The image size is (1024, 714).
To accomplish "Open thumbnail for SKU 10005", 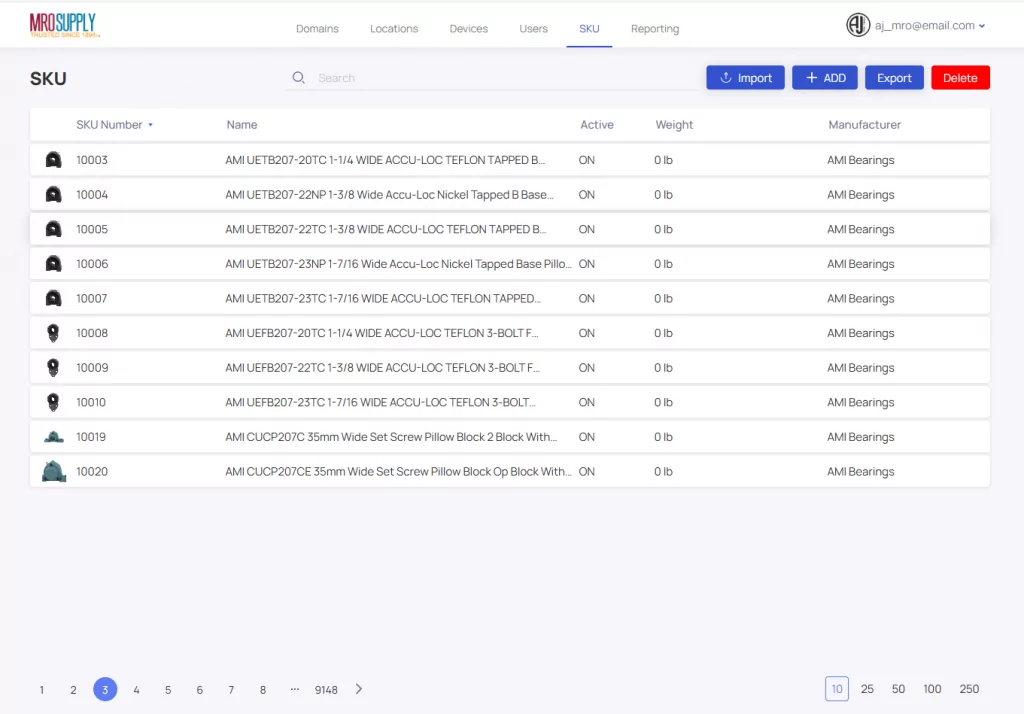I will 54,229.
